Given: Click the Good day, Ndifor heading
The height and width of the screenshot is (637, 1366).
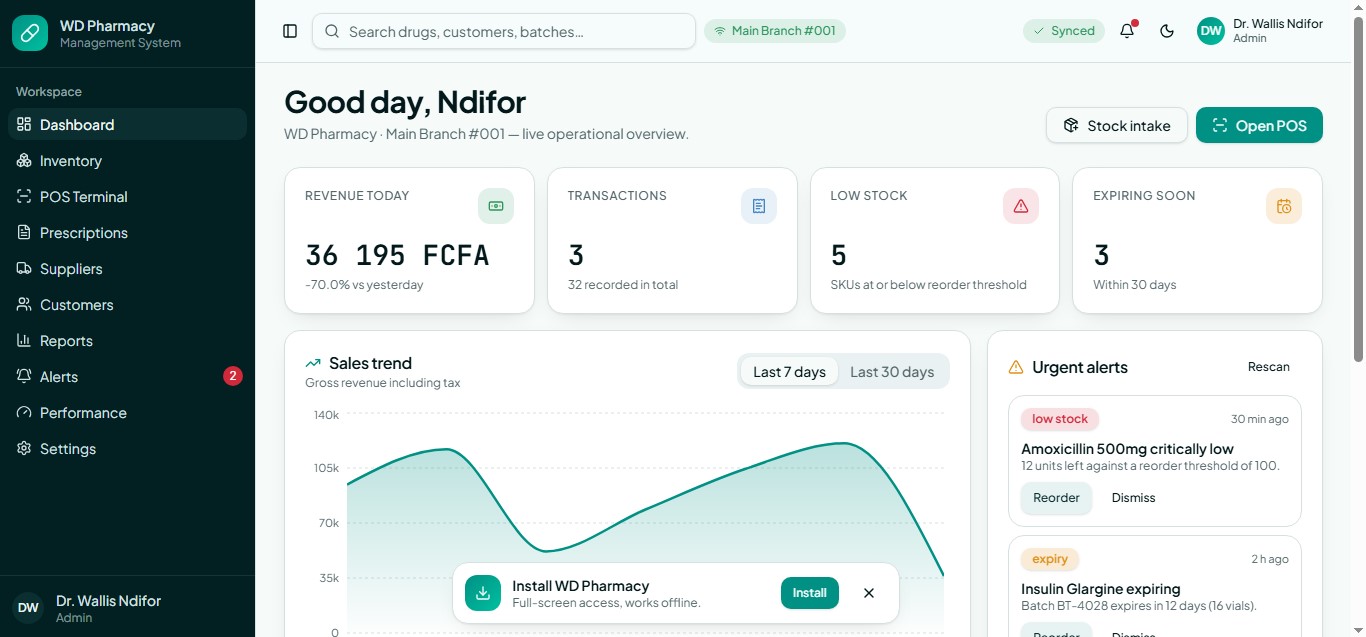Looking at the screenshot, I should tap(405, 102).
